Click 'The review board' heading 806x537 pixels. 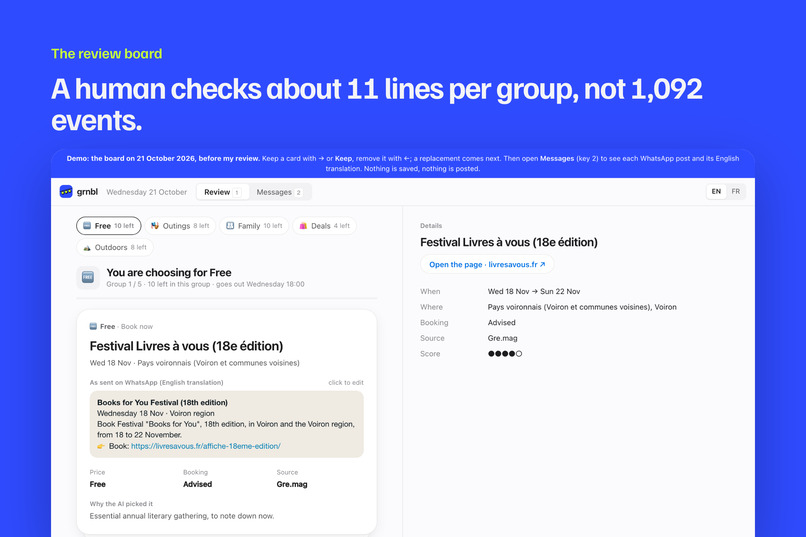(106, 54)
